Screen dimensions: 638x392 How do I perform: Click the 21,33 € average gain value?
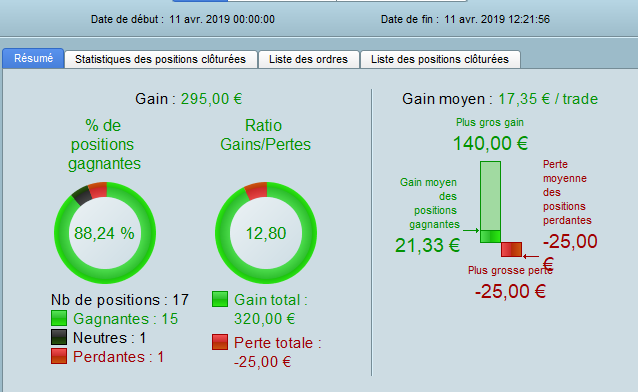[428, 245]
